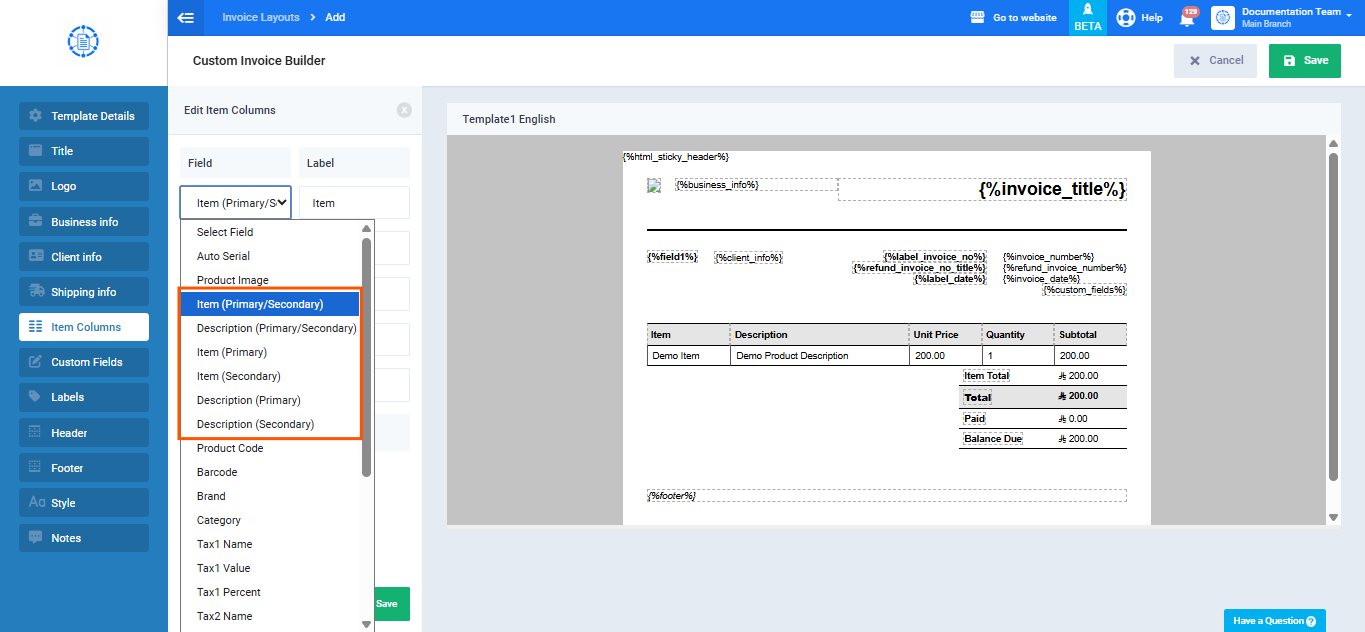Screen dimensions: 1365x632
Task: Click {%business_info%} placeholder in preview
Action: click(x=717, y=185)
